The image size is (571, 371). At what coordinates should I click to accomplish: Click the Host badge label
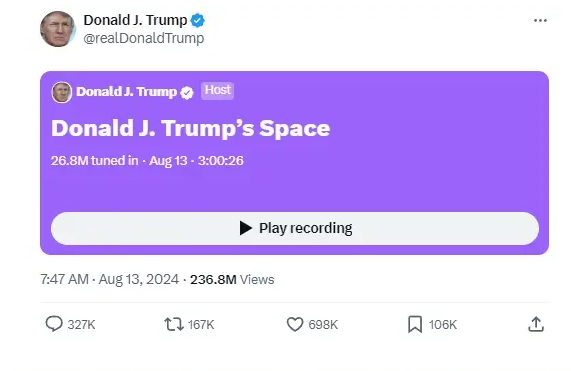[x=217, y=90]
